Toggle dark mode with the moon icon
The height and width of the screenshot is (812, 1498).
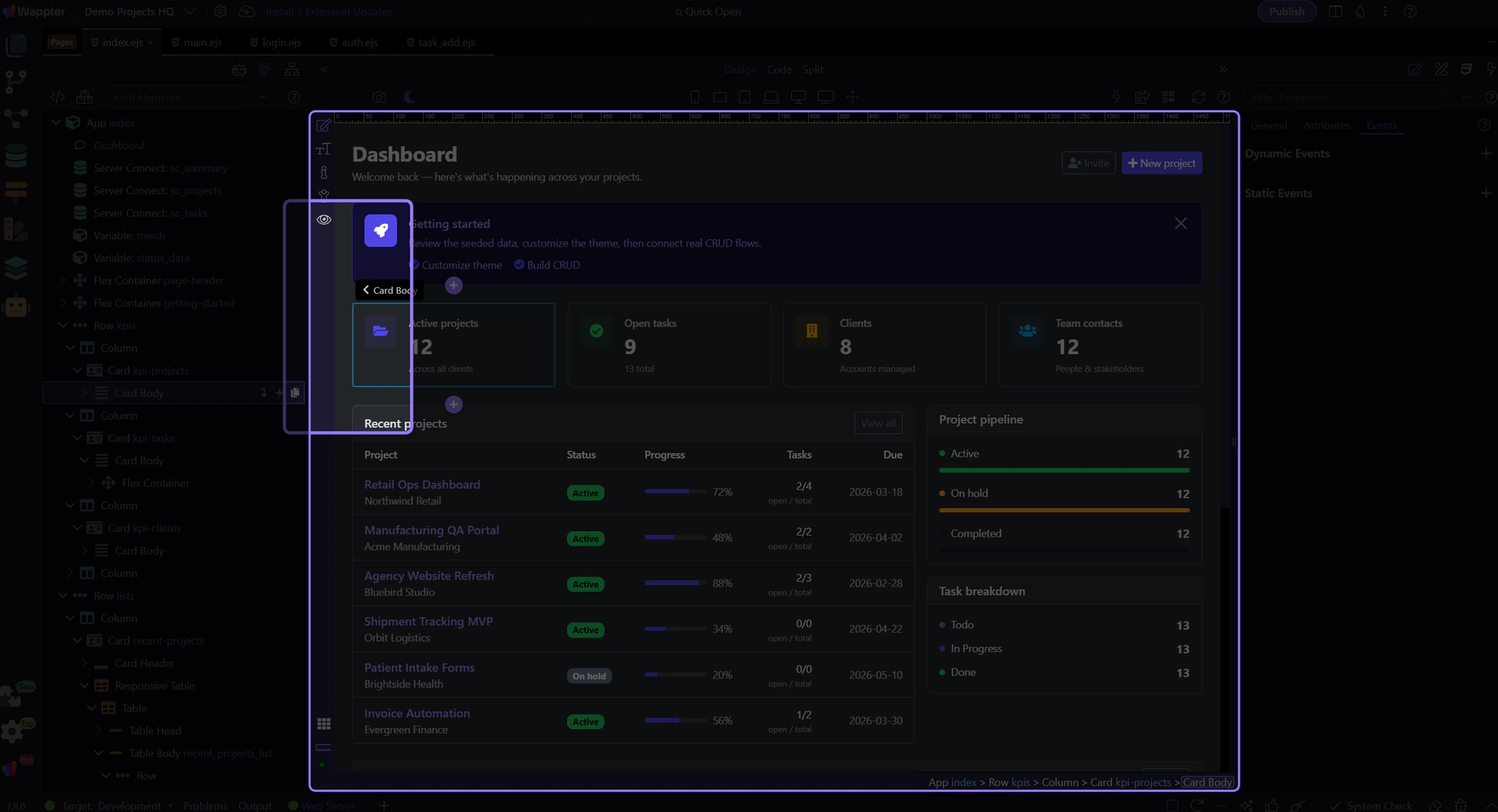click(x=410, y=98)
